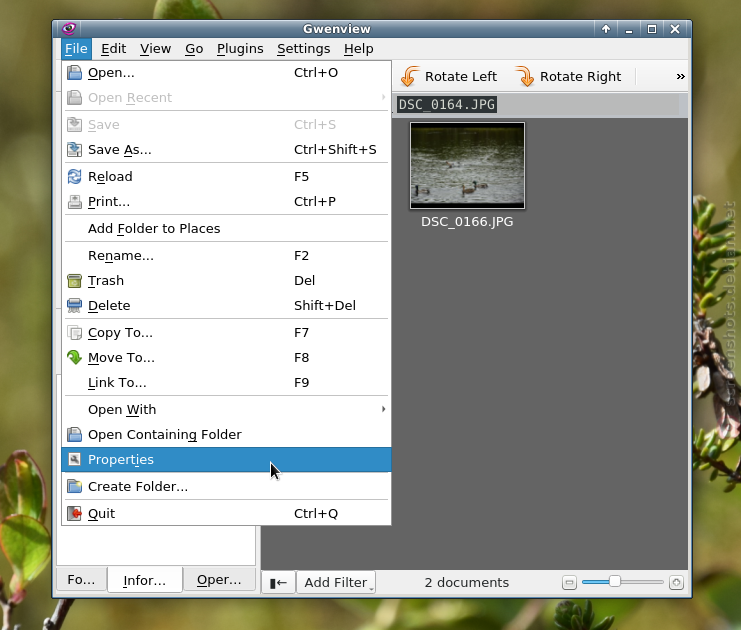Click the Gwenview eye icon in title bar

pyautogui.click(x=69, y=29)
